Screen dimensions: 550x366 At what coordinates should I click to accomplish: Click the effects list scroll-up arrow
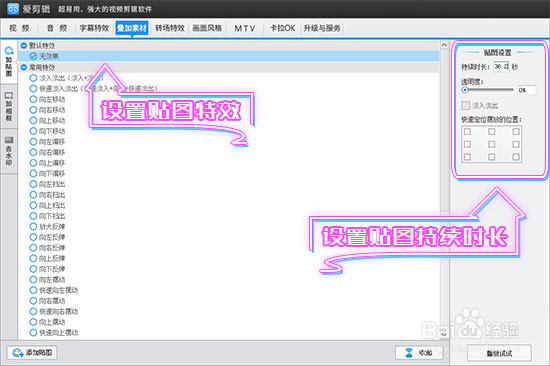click(x=444, y=45)
